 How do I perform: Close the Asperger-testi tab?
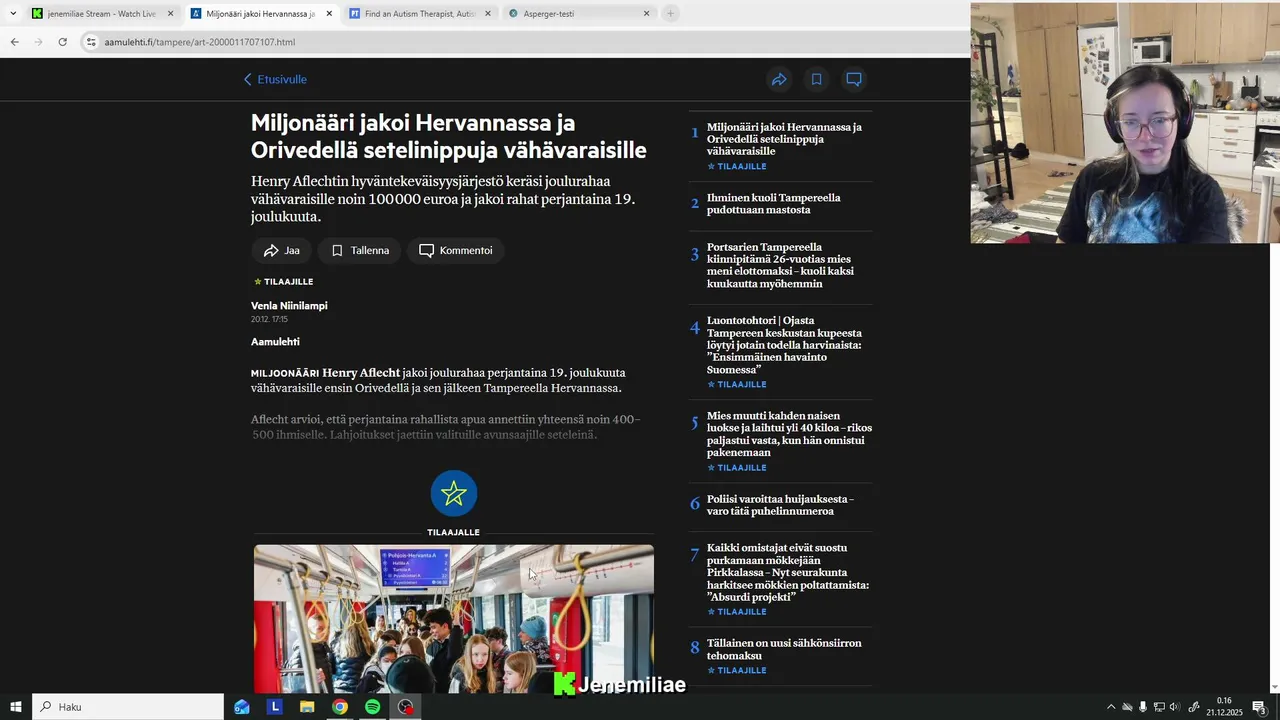pyautogui.click(x=647, y=14)
